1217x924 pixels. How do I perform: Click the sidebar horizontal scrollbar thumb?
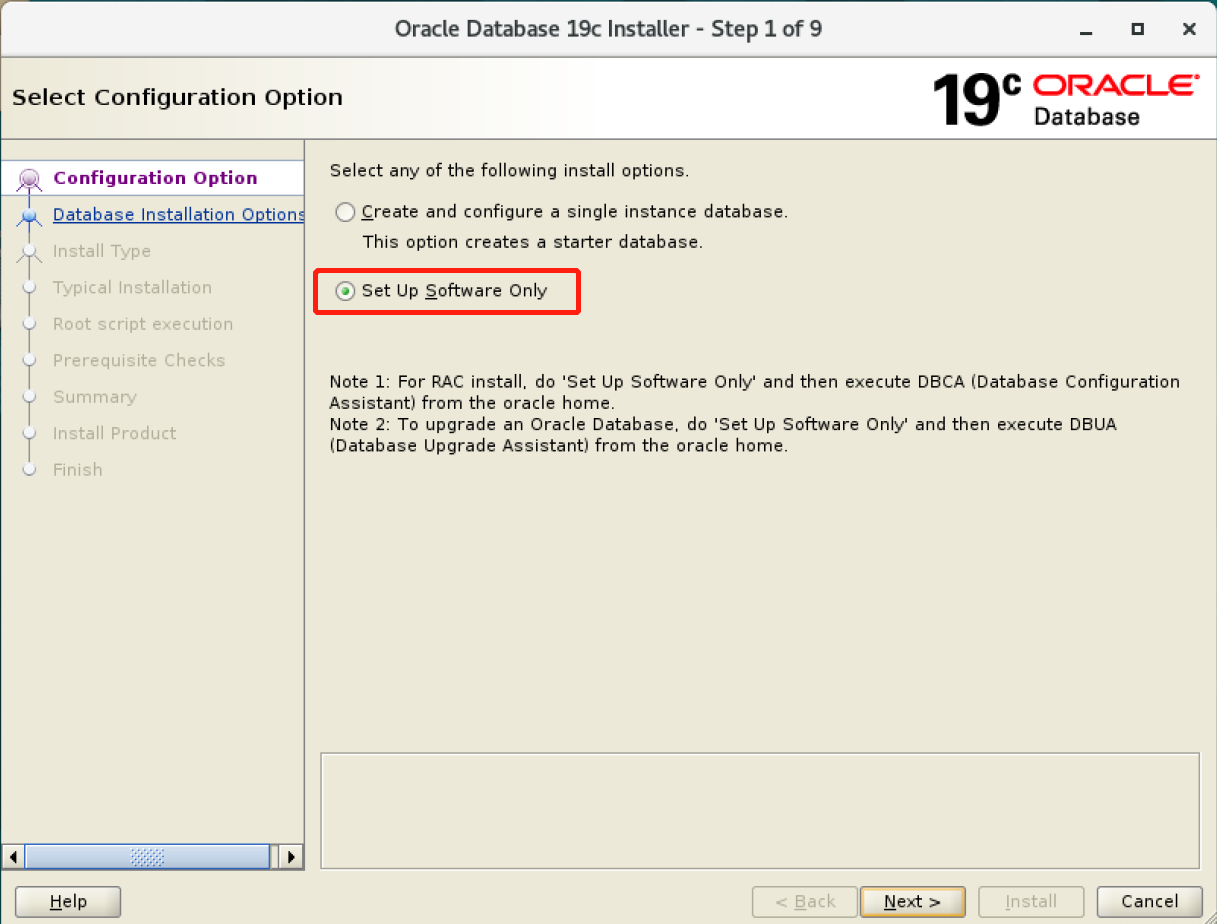147,857
